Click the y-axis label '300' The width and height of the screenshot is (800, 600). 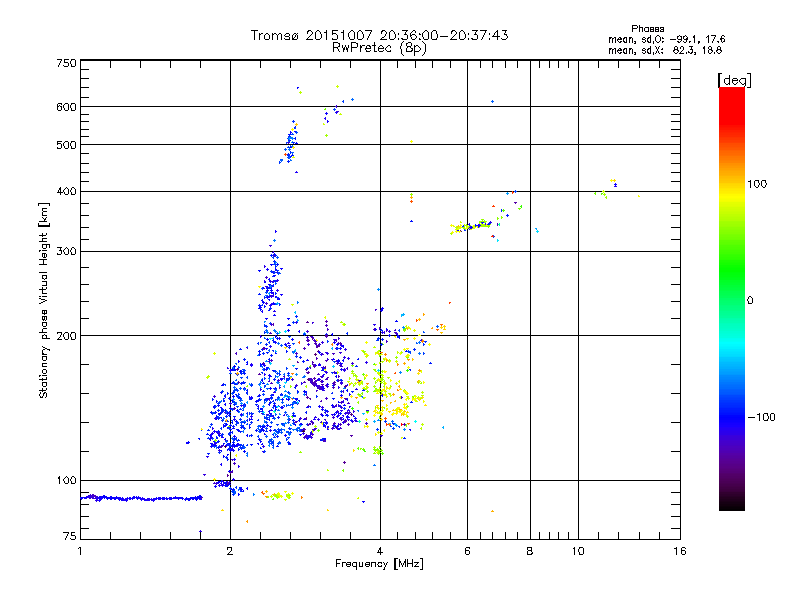[x=66, y=252]
